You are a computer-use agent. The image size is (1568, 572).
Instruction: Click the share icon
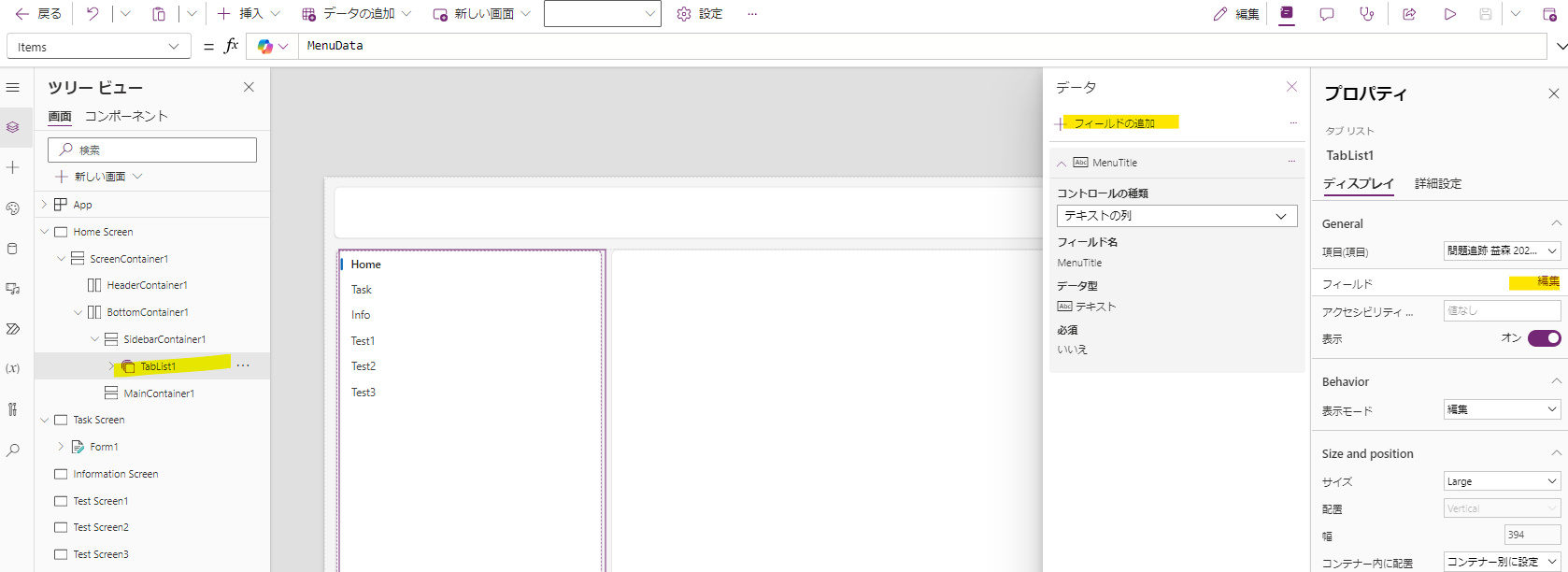(1409, 14)
